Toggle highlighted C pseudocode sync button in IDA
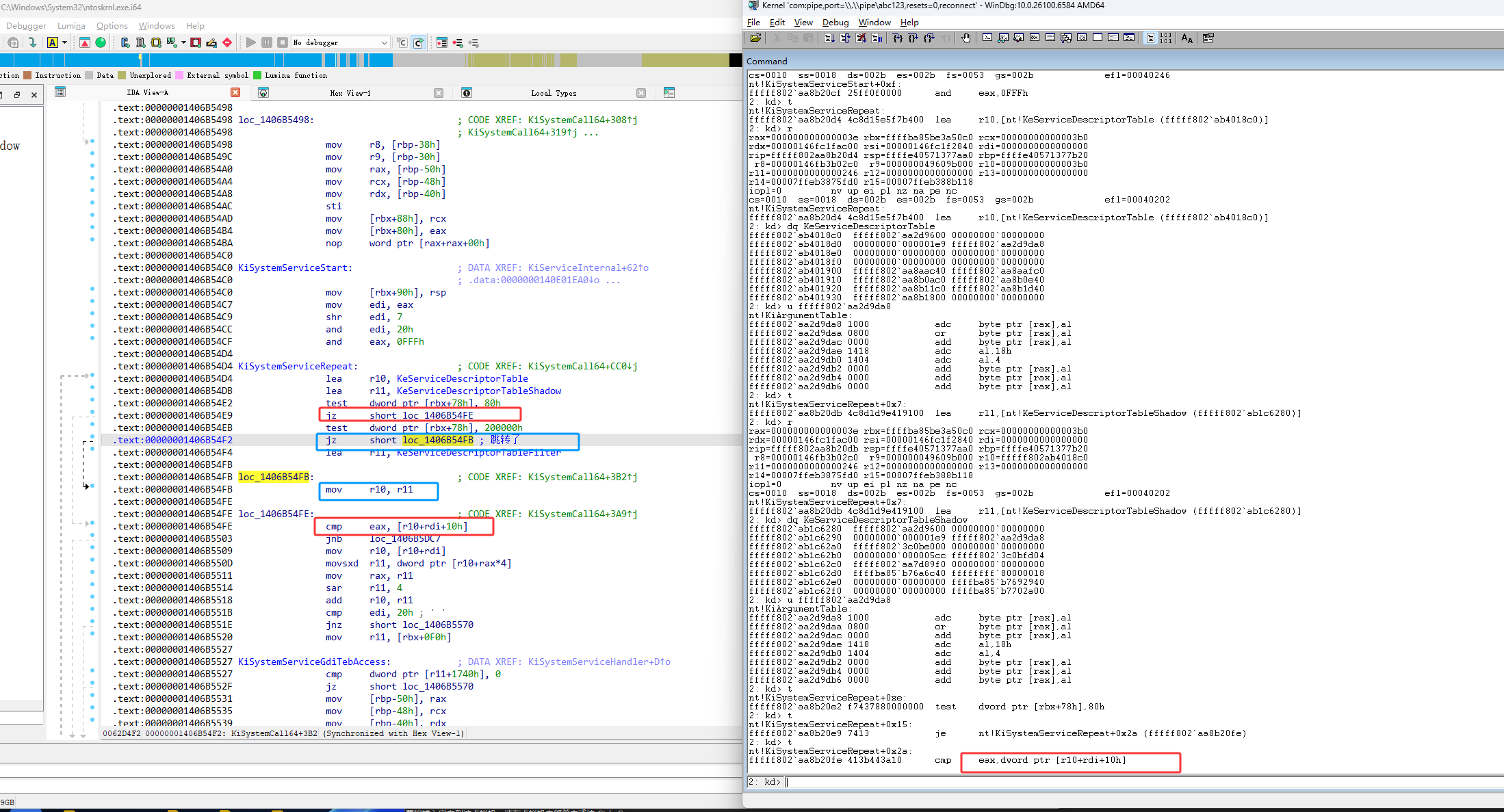This screenshot has height=812, width=1504. pyautogui.click(x=418, y=42)
